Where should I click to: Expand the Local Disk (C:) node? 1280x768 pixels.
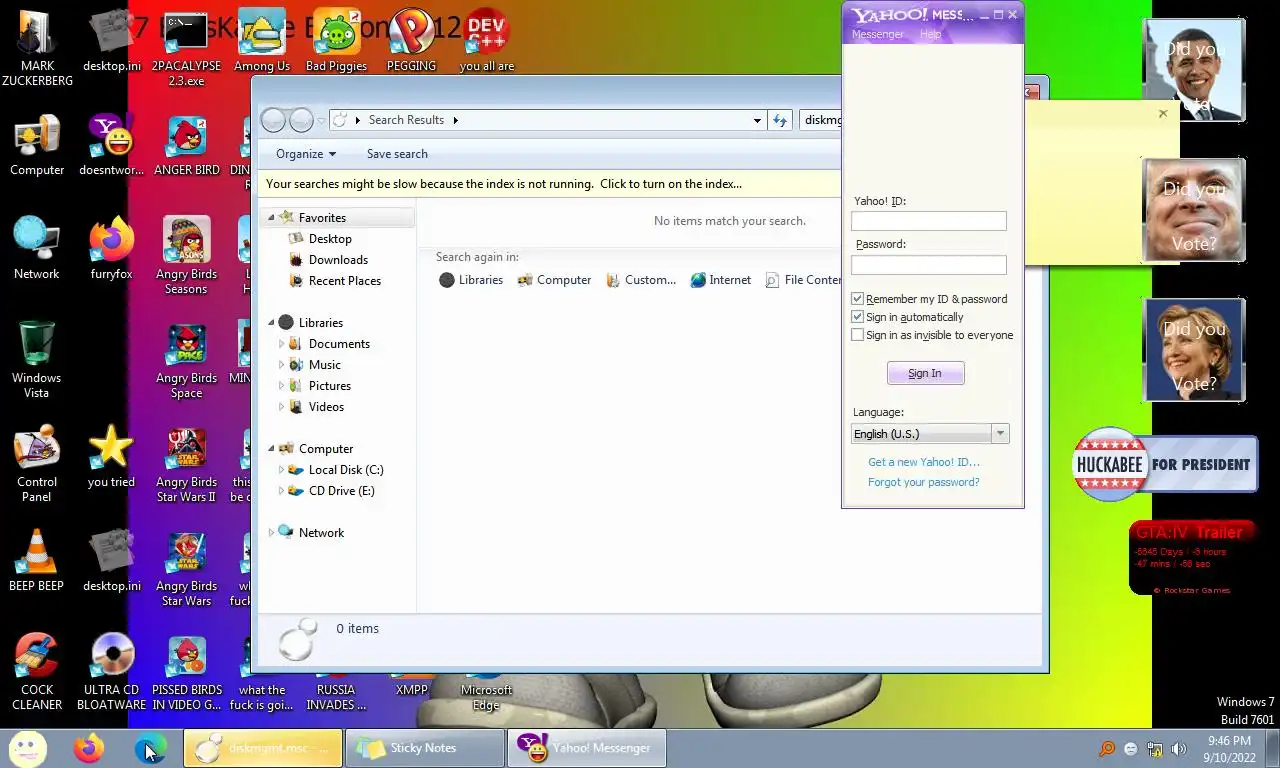point(281,470)
